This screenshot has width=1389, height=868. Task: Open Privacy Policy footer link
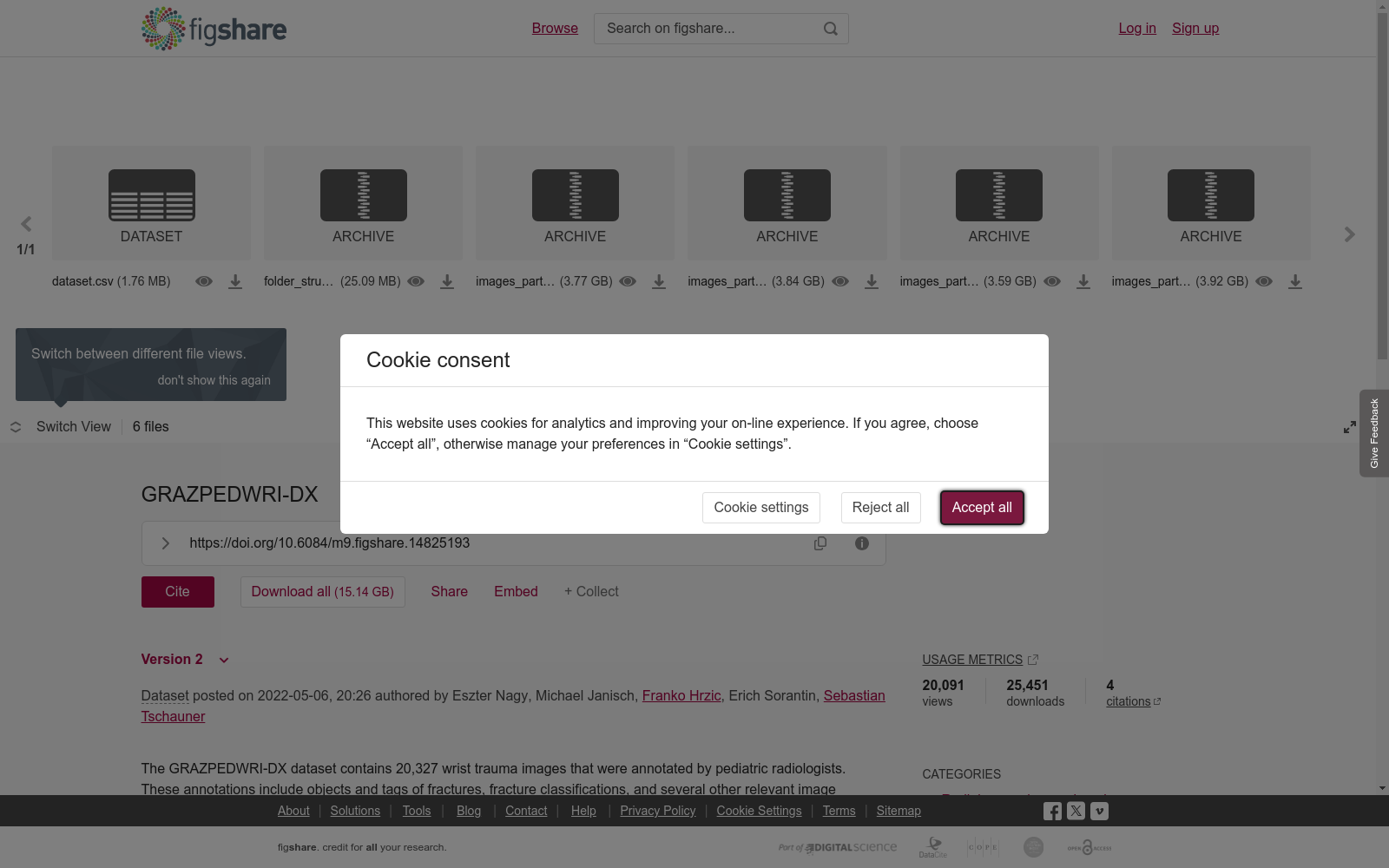[658, 811]
